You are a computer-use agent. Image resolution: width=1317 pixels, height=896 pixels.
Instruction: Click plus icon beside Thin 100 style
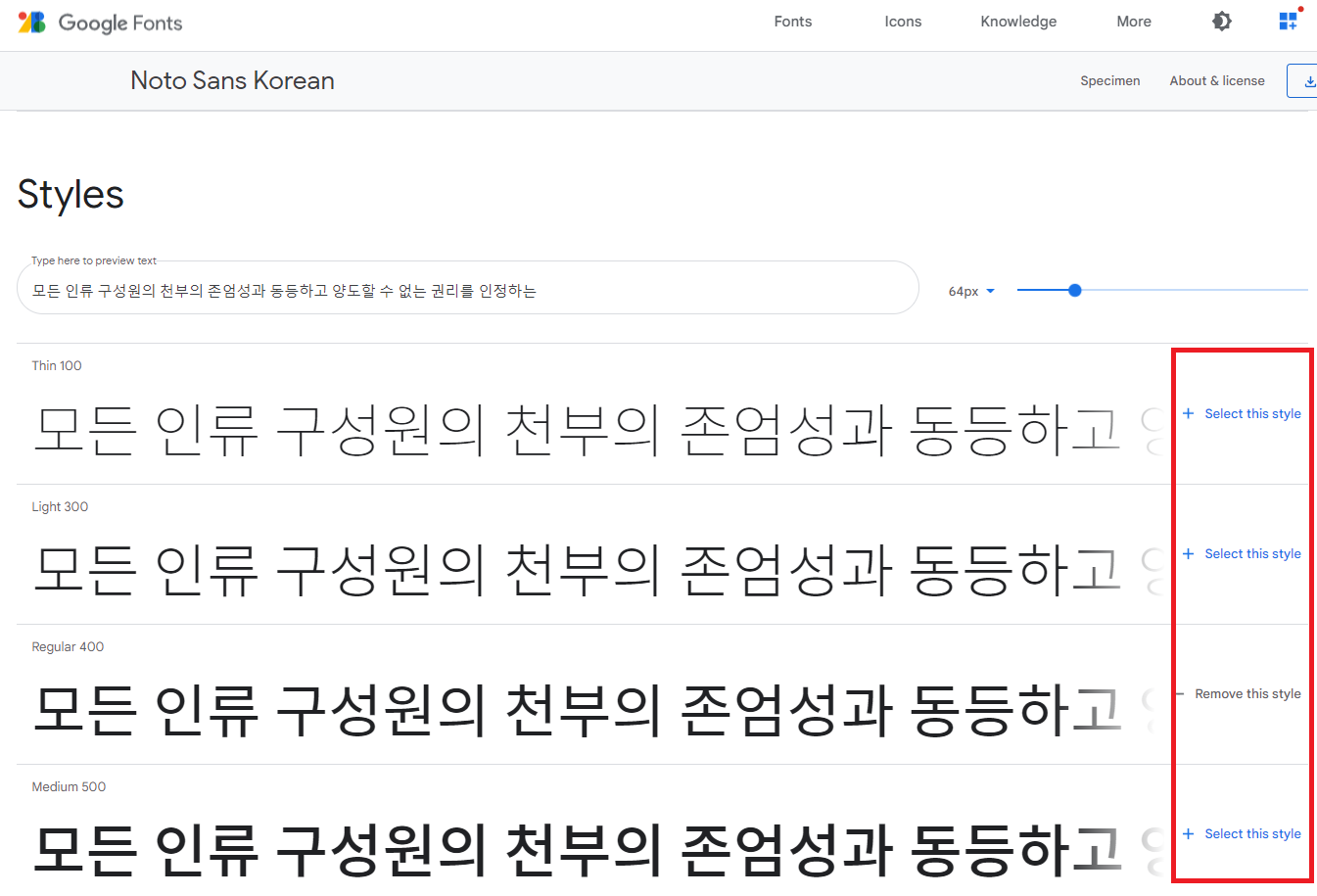point(1188,413)
